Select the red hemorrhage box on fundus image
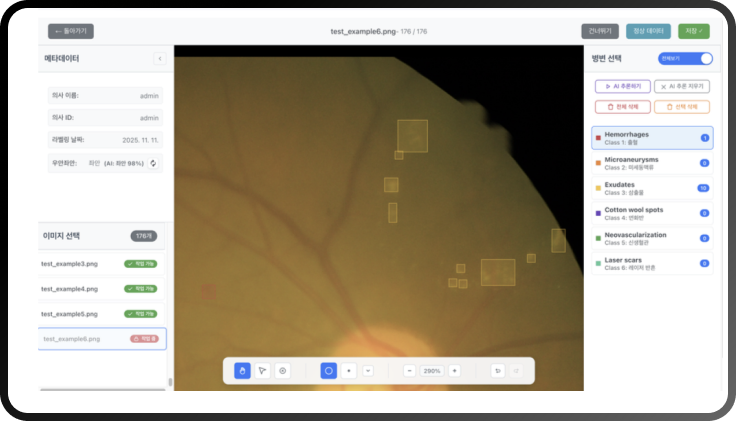Image resolution: width=736 pixels, height=421 pixels. click(208, 291)
